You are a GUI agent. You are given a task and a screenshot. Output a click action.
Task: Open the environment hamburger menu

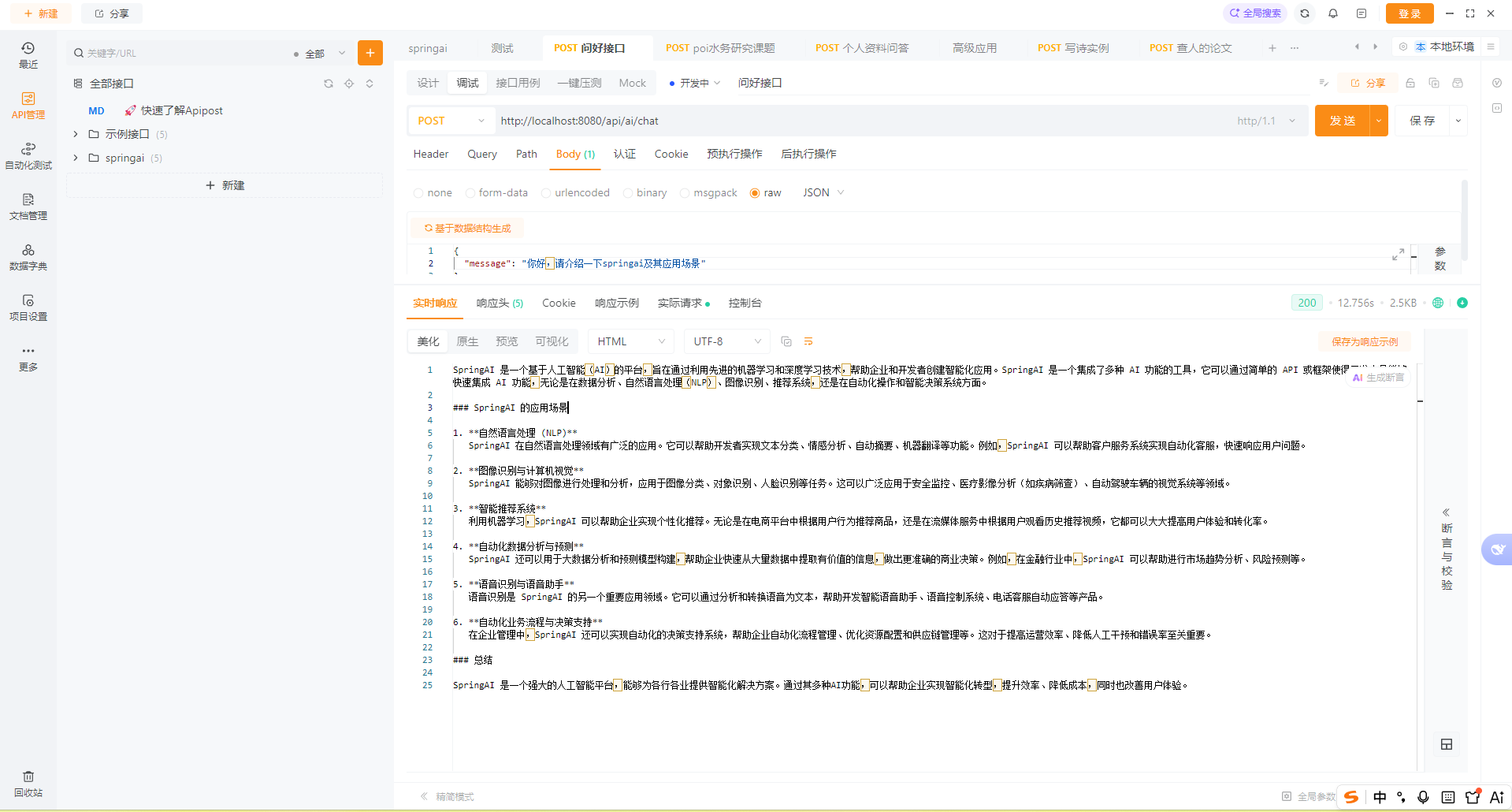pyautogui.click(x=1491, y=47)
